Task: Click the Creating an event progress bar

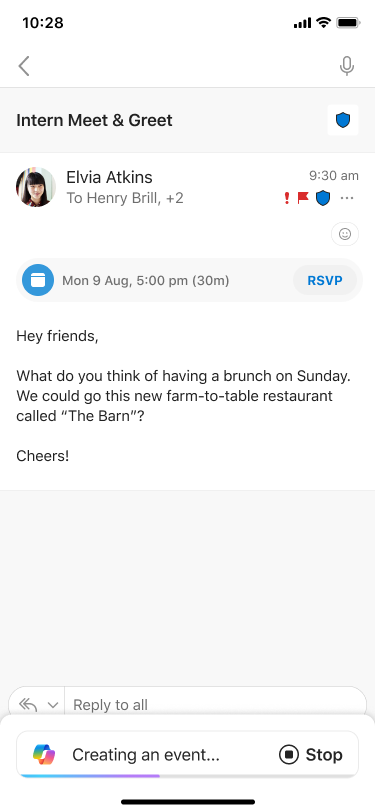Action: [x=188, y=776]
